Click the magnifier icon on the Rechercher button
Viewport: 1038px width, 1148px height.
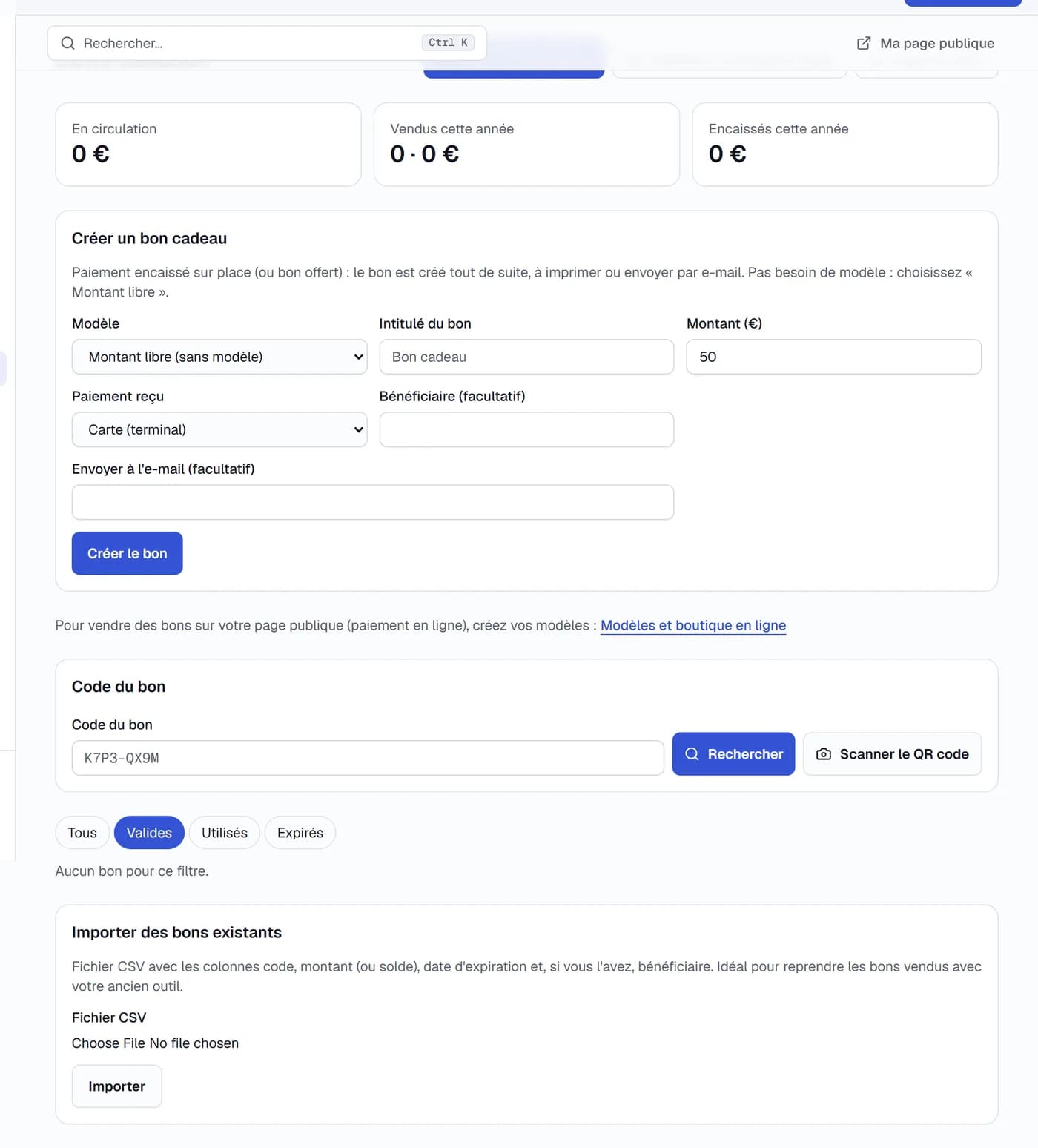pos(692,754)
